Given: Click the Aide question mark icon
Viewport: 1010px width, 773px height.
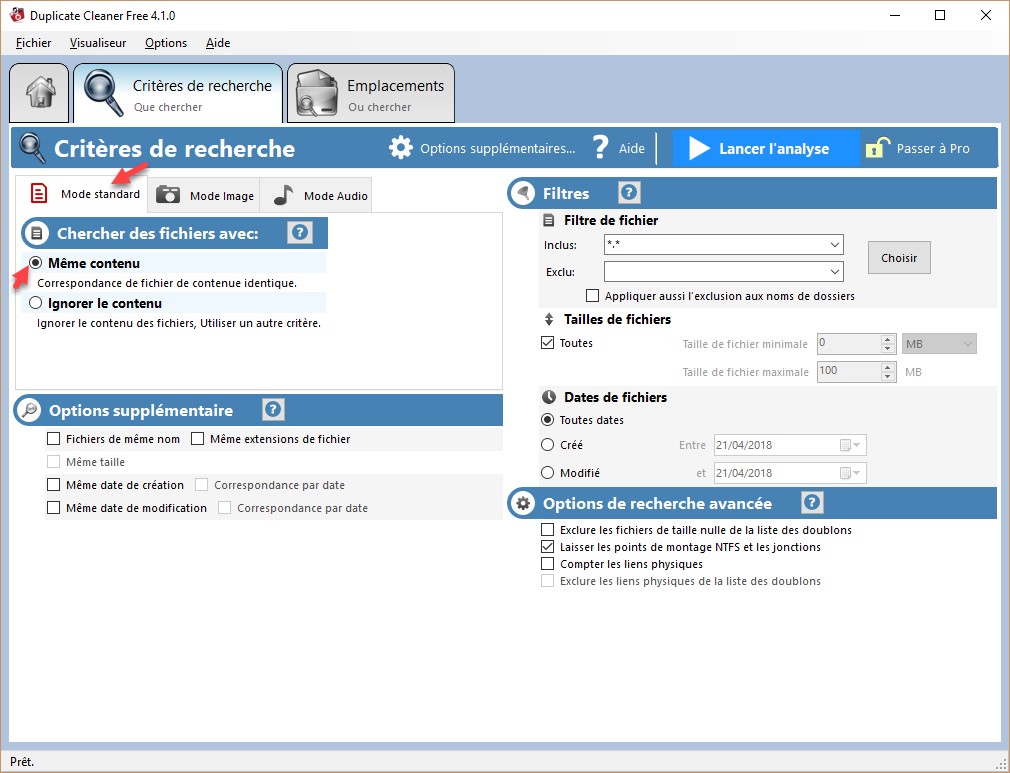Looking at the screenshot, I should [600, 148].
